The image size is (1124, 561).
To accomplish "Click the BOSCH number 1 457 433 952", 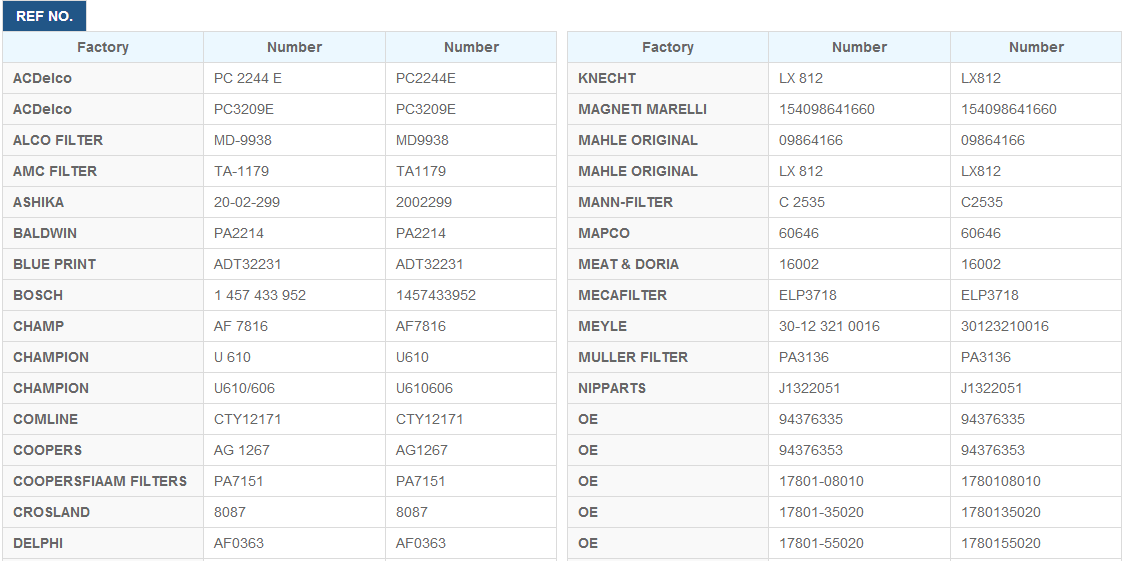I will click(260, 295).
